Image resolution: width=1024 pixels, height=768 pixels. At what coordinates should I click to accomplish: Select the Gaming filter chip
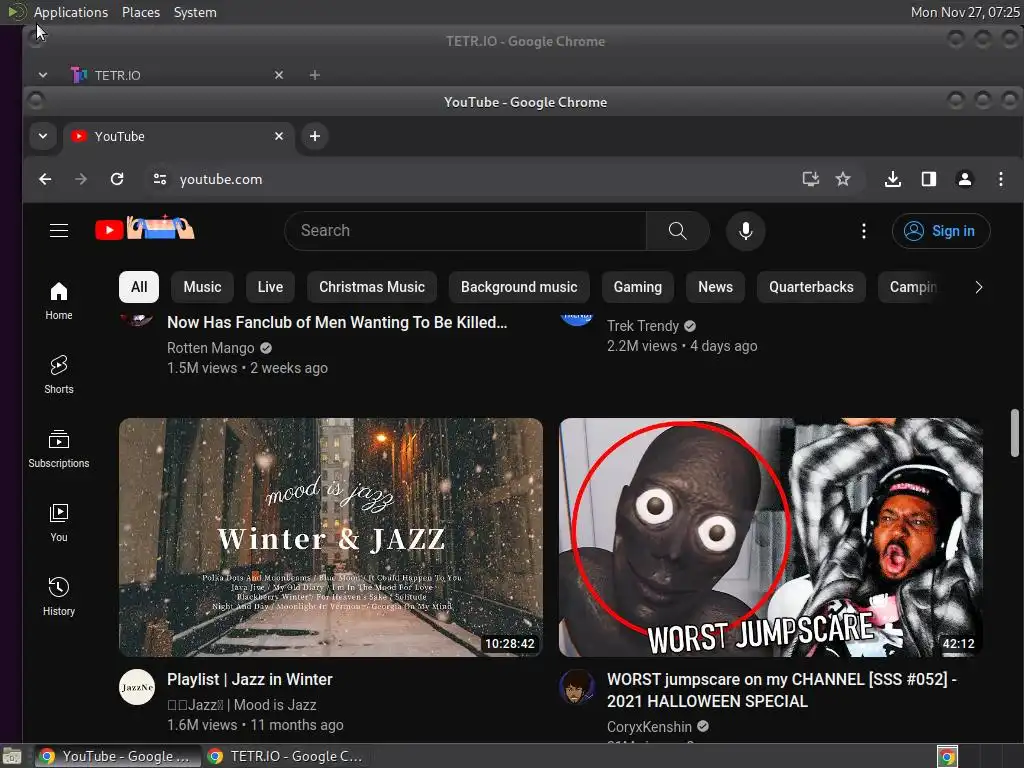(638, 287)
